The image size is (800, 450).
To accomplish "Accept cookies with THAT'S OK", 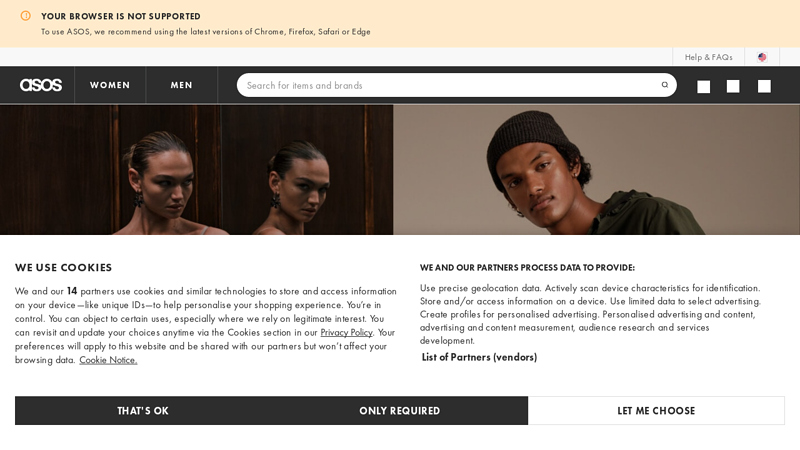I will 143,411.
